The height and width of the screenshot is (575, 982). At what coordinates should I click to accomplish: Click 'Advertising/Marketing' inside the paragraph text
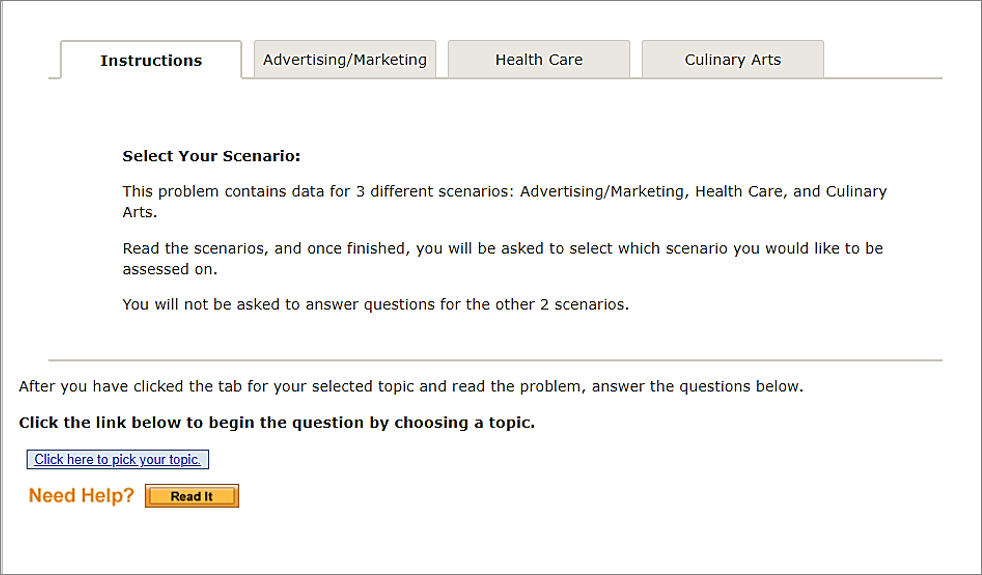(x=602, y=191)
